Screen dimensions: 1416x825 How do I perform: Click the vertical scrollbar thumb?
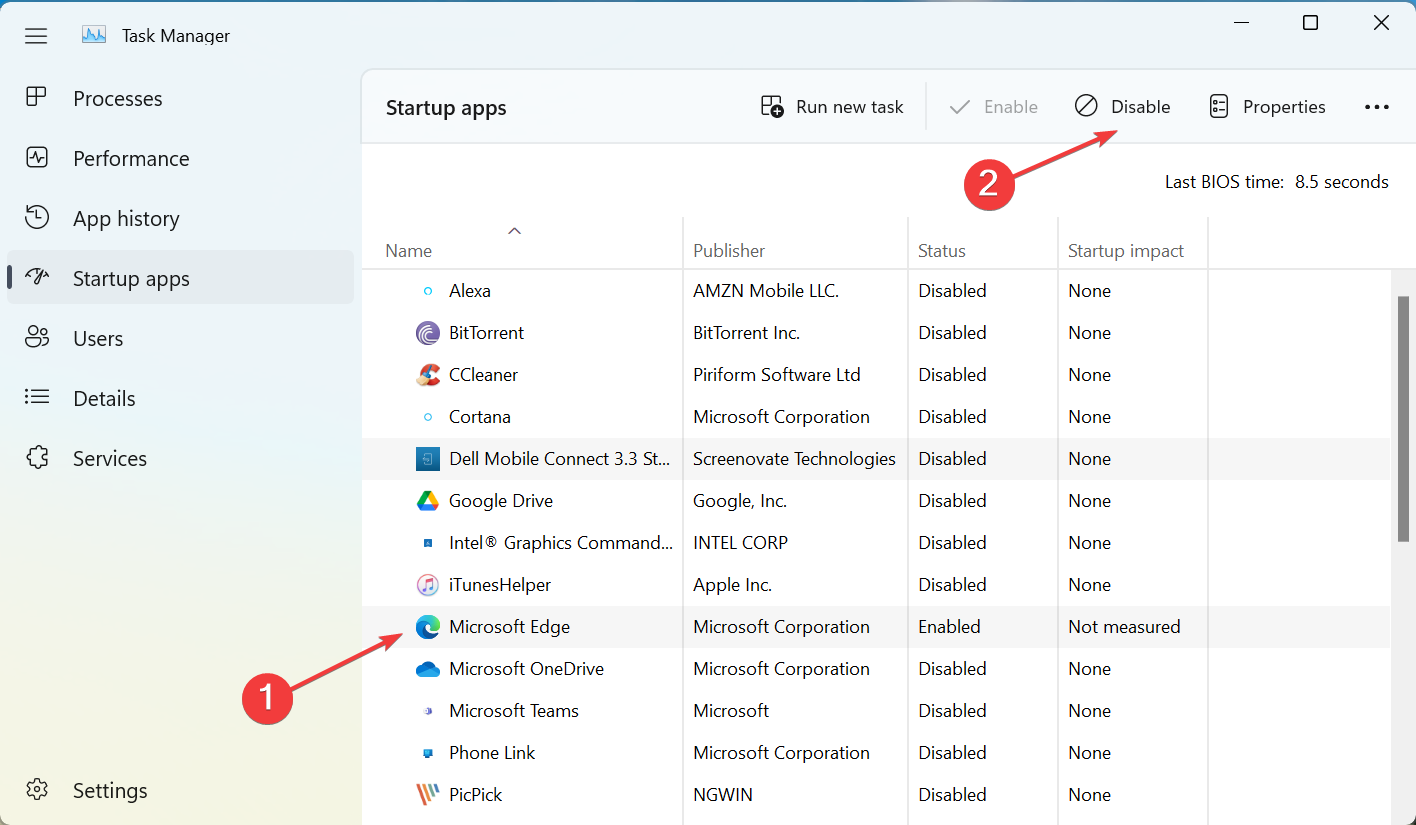tap(1403, 420)
